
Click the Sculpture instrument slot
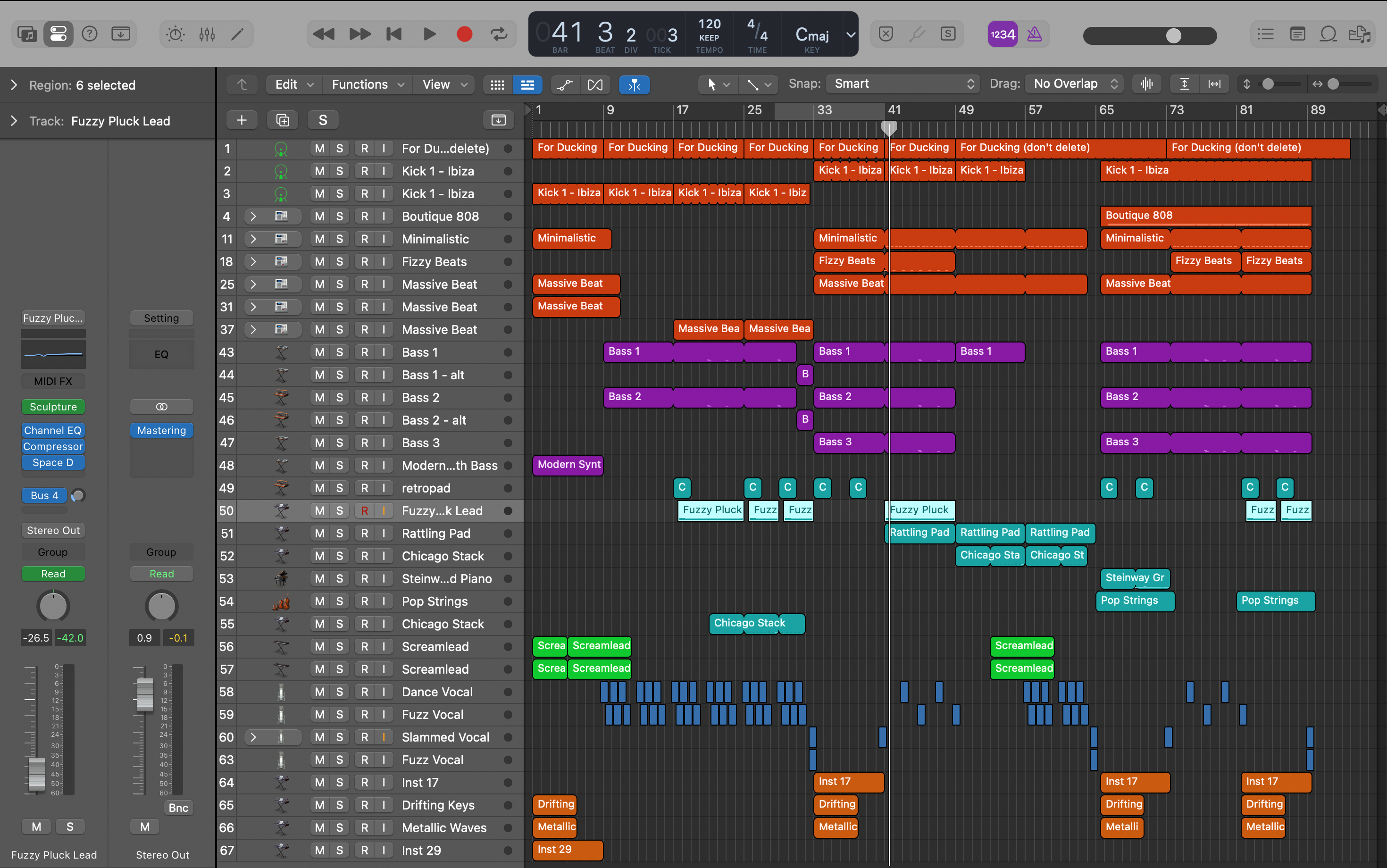(53, 407)
